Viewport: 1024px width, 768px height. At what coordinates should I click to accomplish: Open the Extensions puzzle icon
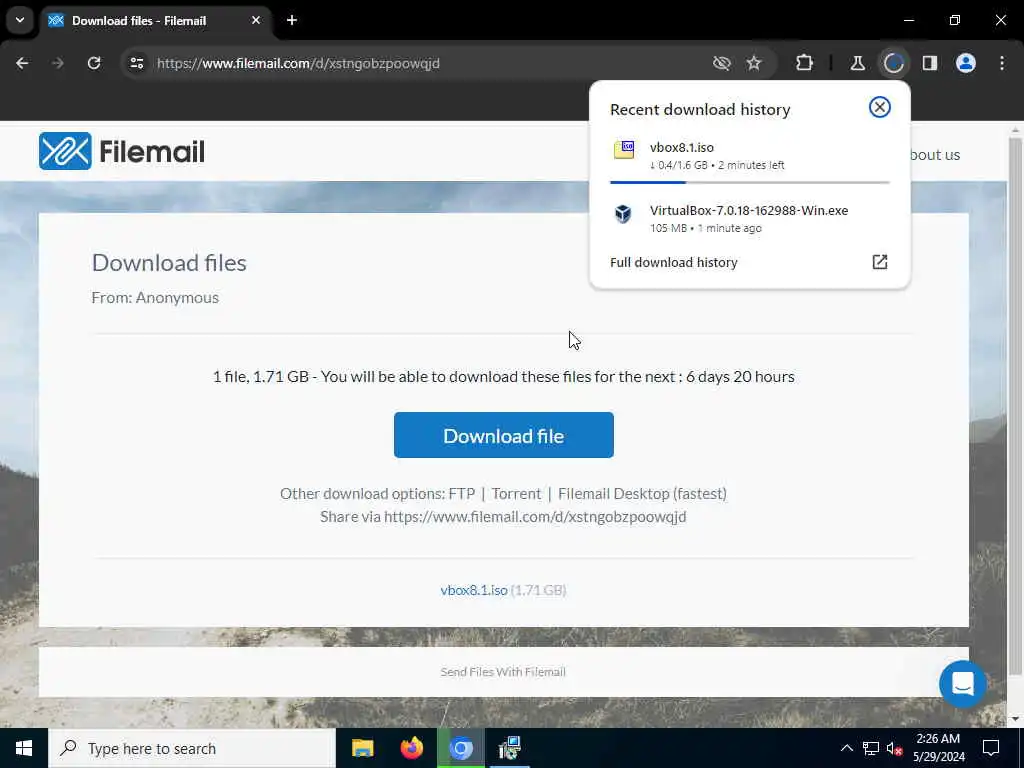[x=805, y=63]
